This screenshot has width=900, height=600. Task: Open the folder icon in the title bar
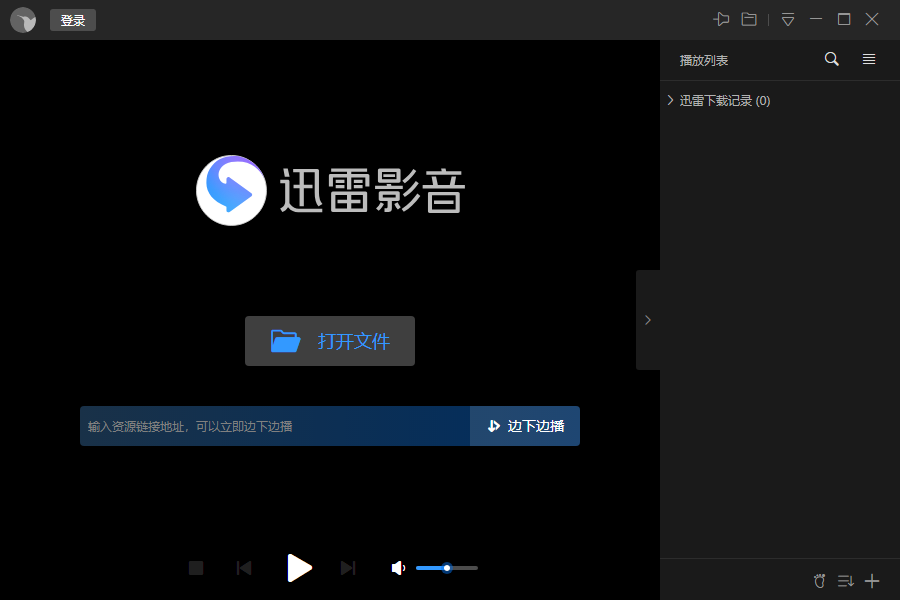click(x=748, y=18)
